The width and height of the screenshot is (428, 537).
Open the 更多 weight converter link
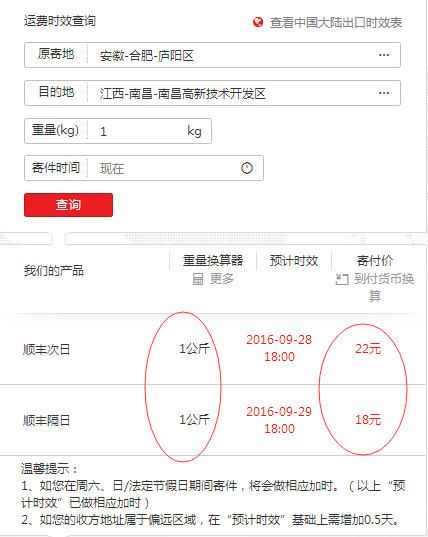[222, 279]
